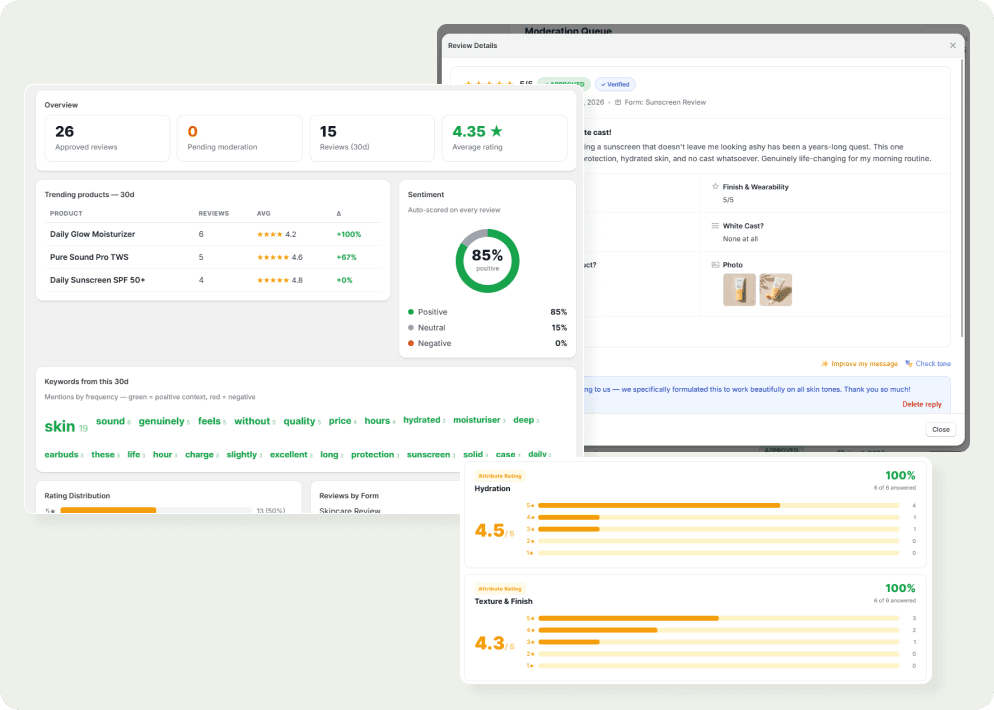Click the sparkle icon beside Improve my message
This screenshot has width=994, height=710.
tap(825, 364)
